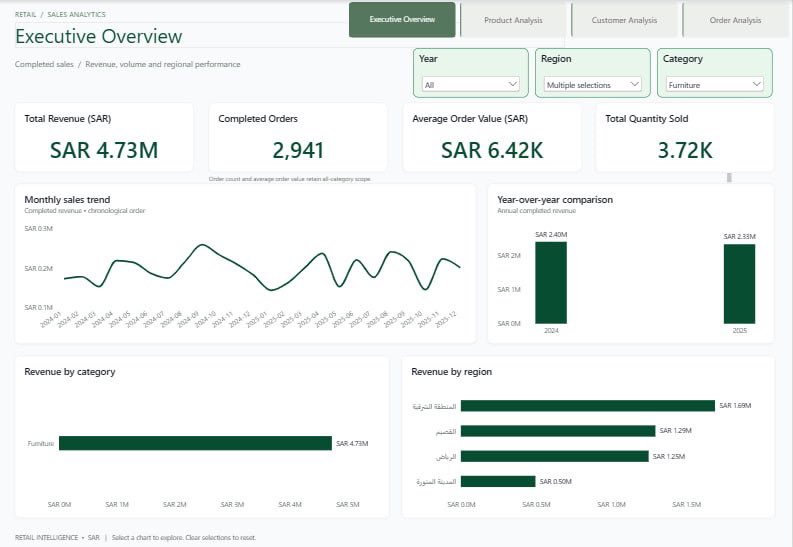
Task: Select the القصيم region bar
Action: tap(558, 431)
